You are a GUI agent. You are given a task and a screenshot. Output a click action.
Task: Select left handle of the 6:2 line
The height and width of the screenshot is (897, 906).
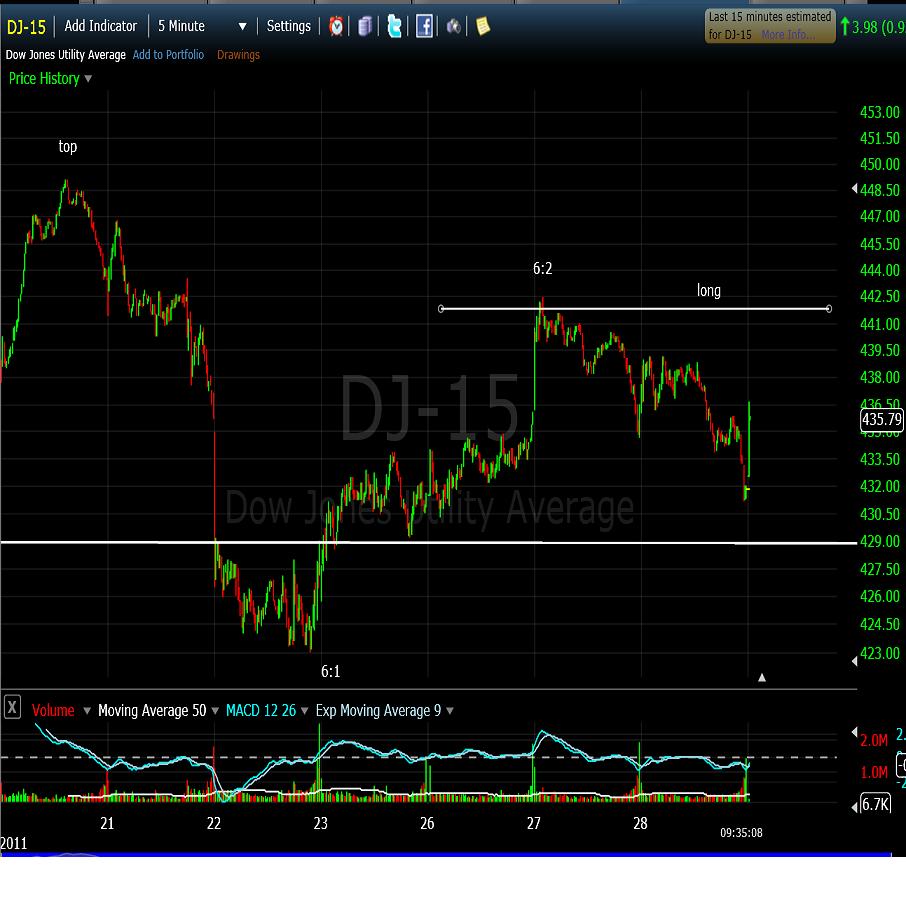click(441, 309)
